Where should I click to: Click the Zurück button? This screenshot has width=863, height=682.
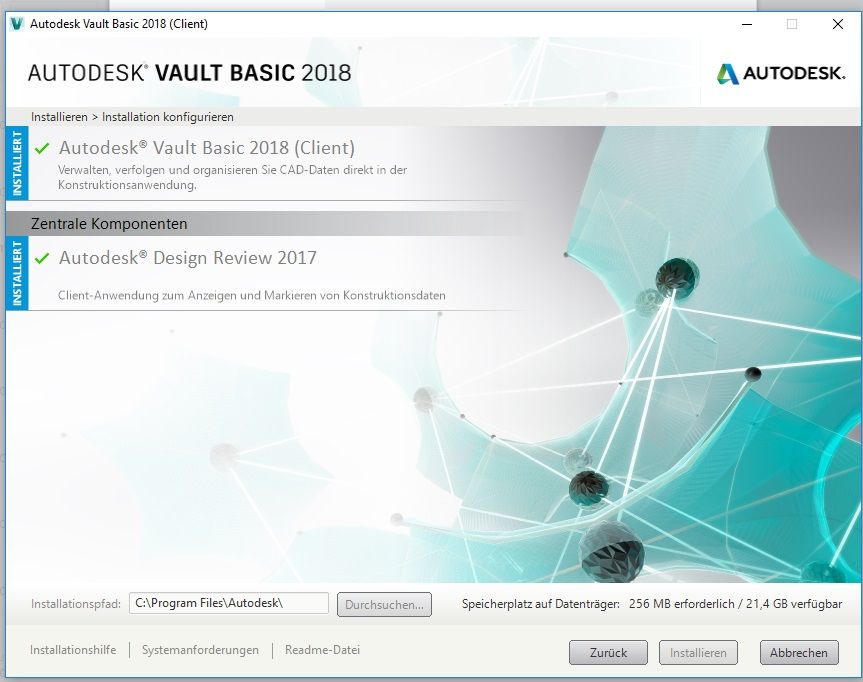(608, 652)
